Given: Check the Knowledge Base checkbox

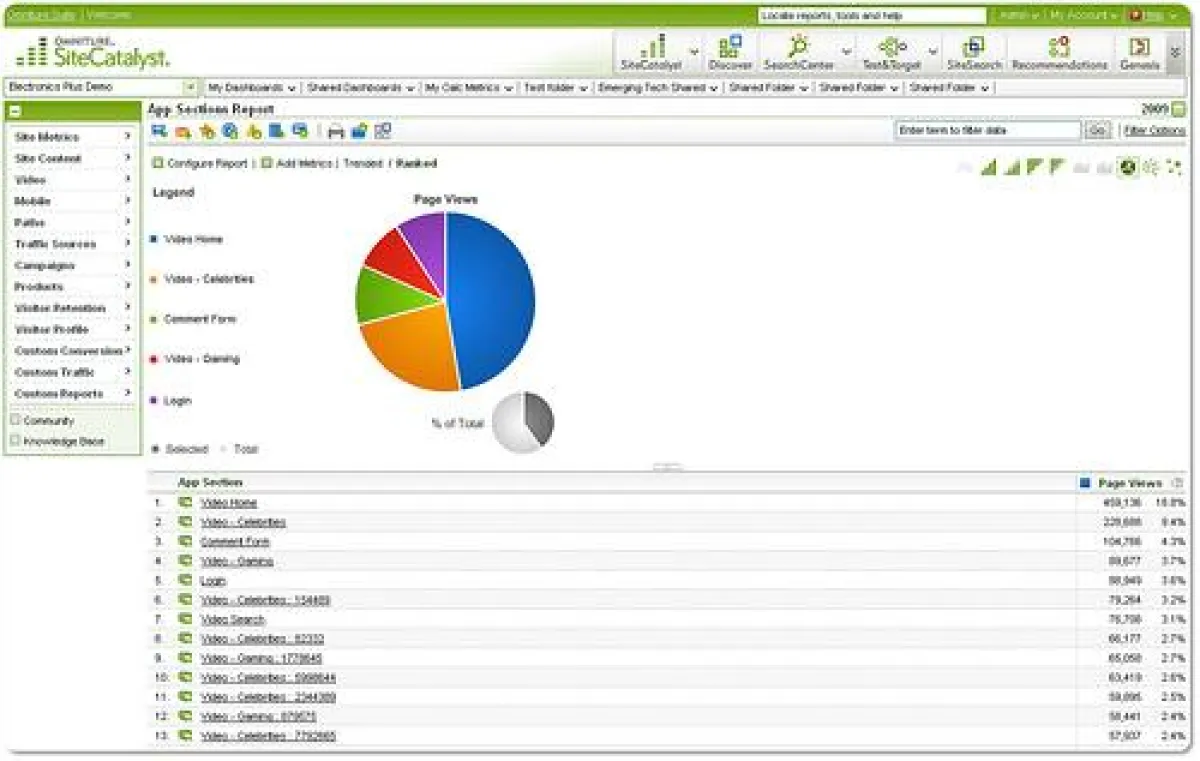Looking at the screenshot, I should point(15,441).
